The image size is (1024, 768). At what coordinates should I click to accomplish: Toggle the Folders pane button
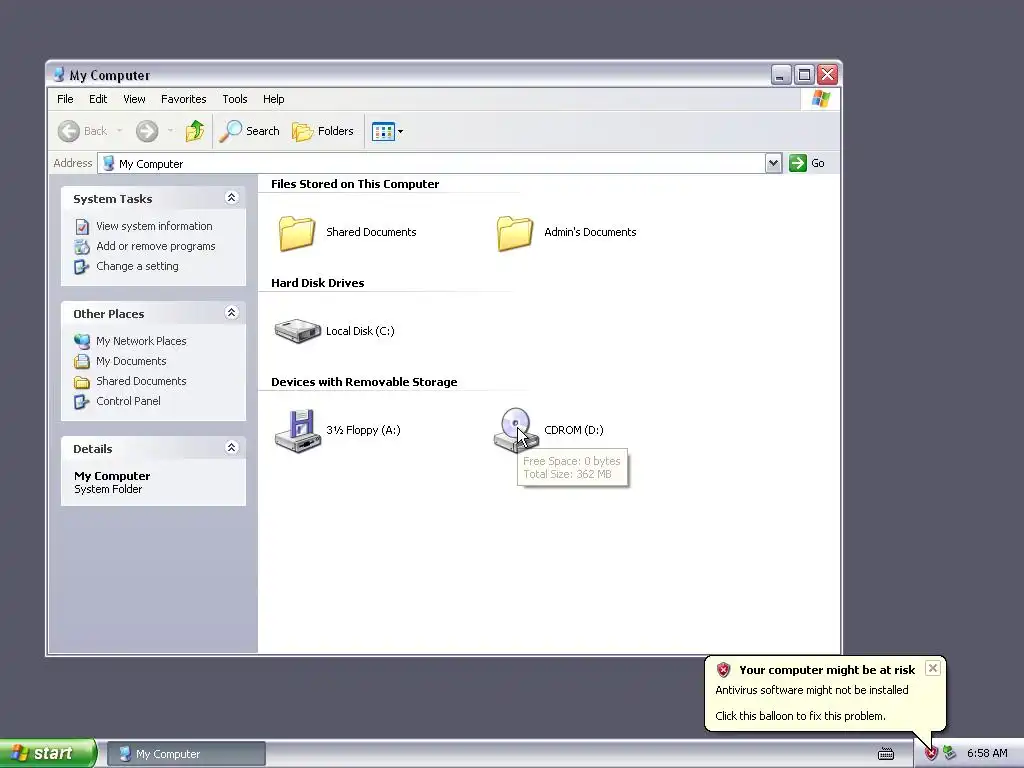(323, 131)
